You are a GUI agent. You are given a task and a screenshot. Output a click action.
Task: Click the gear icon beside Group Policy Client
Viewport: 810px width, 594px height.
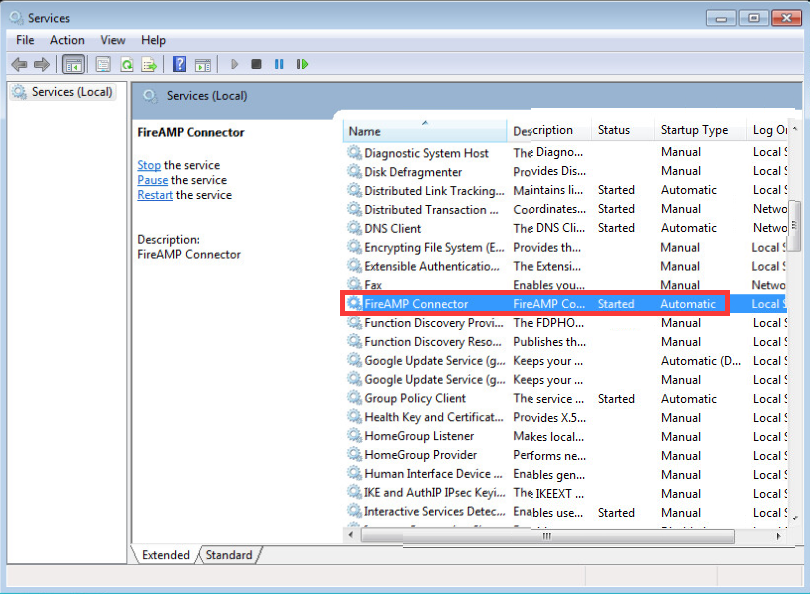(354, 398)
